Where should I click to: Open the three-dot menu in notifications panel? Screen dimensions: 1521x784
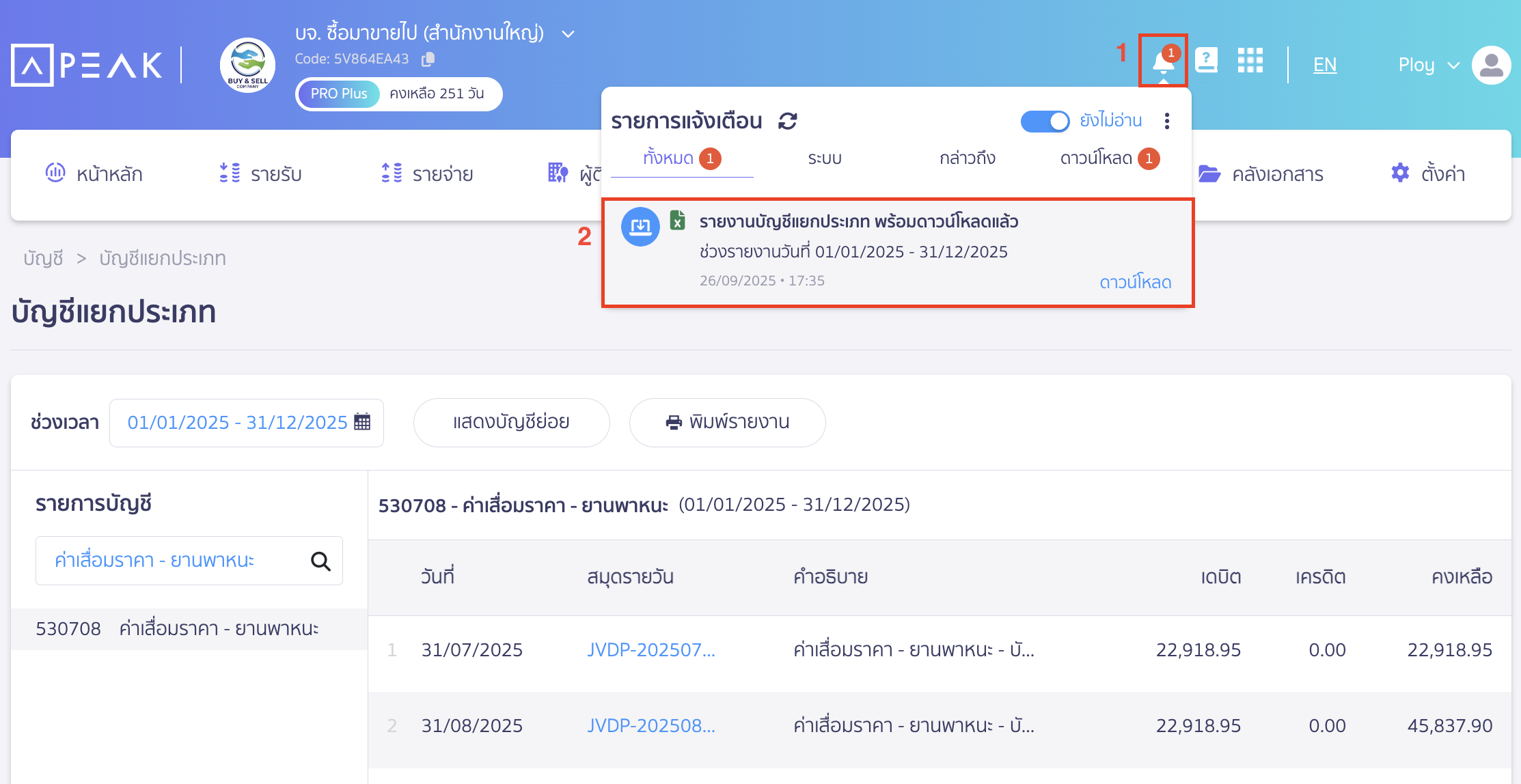coord(1167,120)
